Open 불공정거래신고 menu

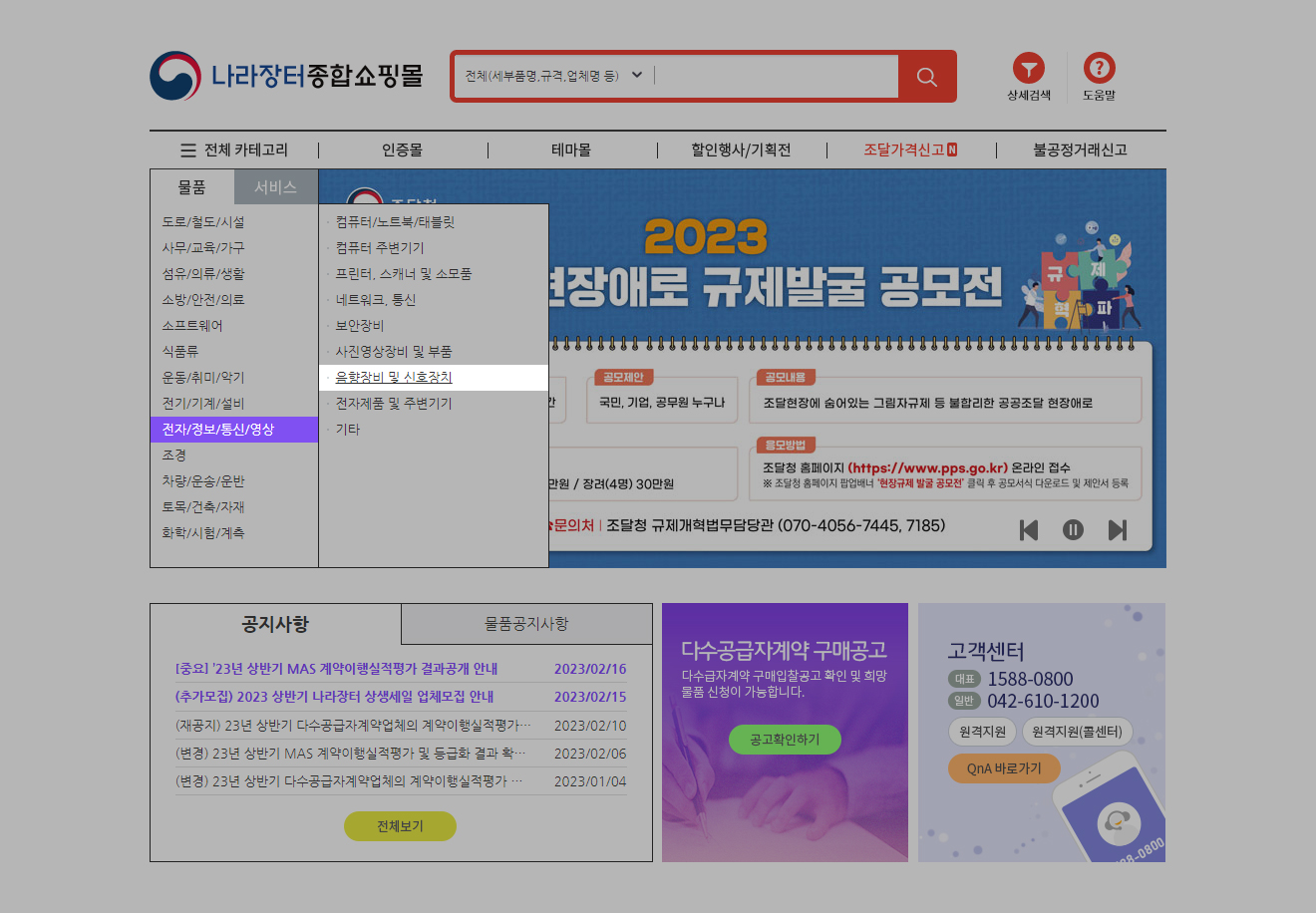tap(1080, 151)
